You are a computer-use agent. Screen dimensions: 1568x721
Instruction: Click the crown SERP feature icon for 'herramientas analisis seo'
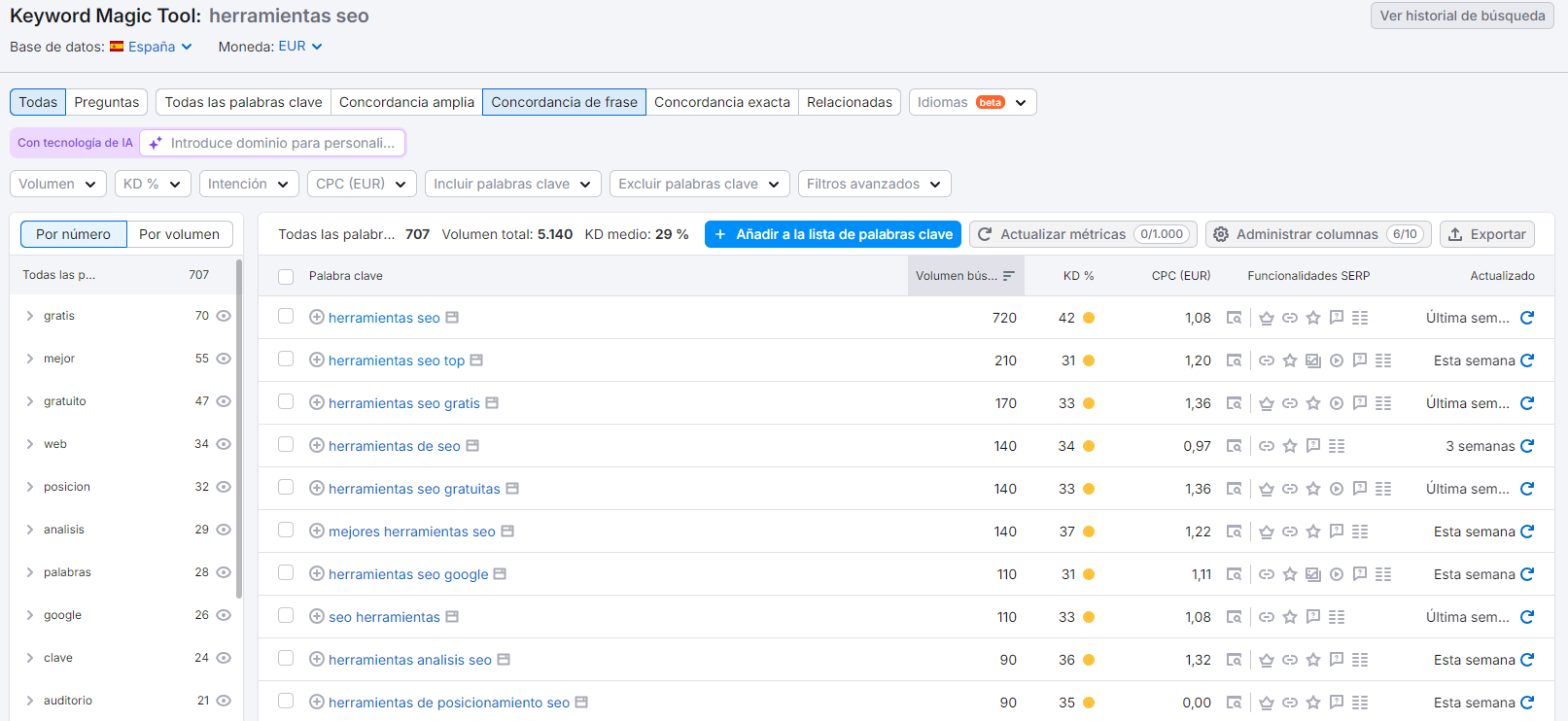(x=1267, y=660)
